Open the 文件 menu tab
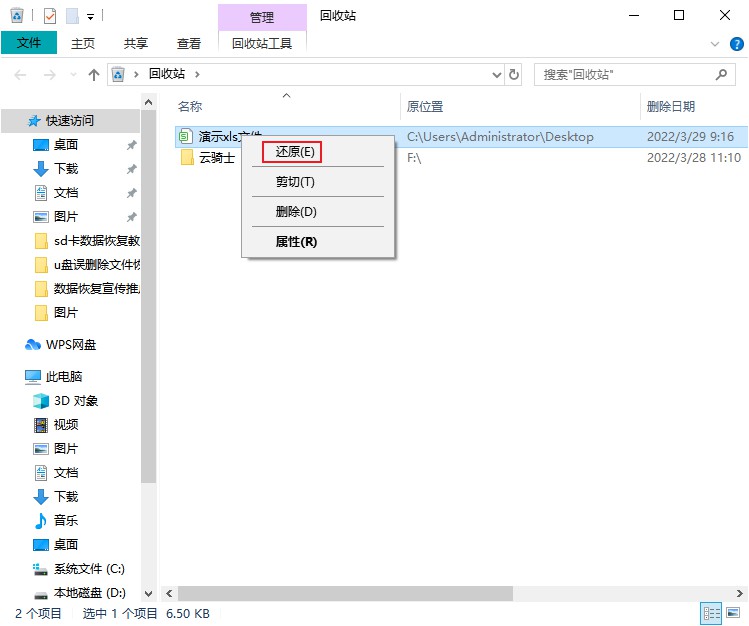Image resolution: width=749 pixels, height=626 pixels. [x=29, y=43]
